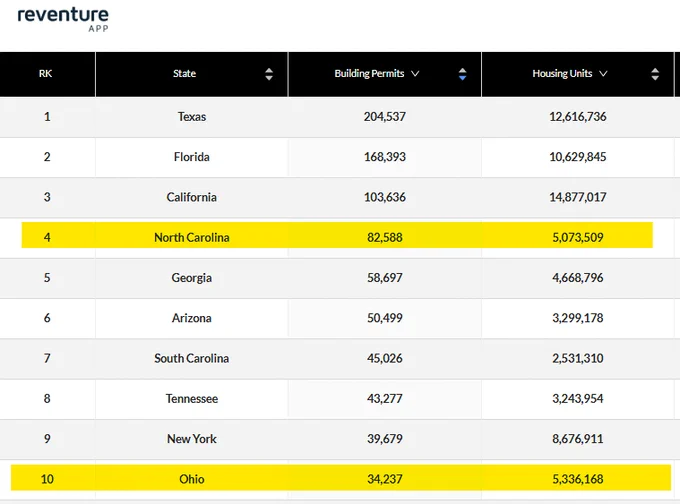Click California state name
This screenshot has width=680, height=504.
coord(192,197)
